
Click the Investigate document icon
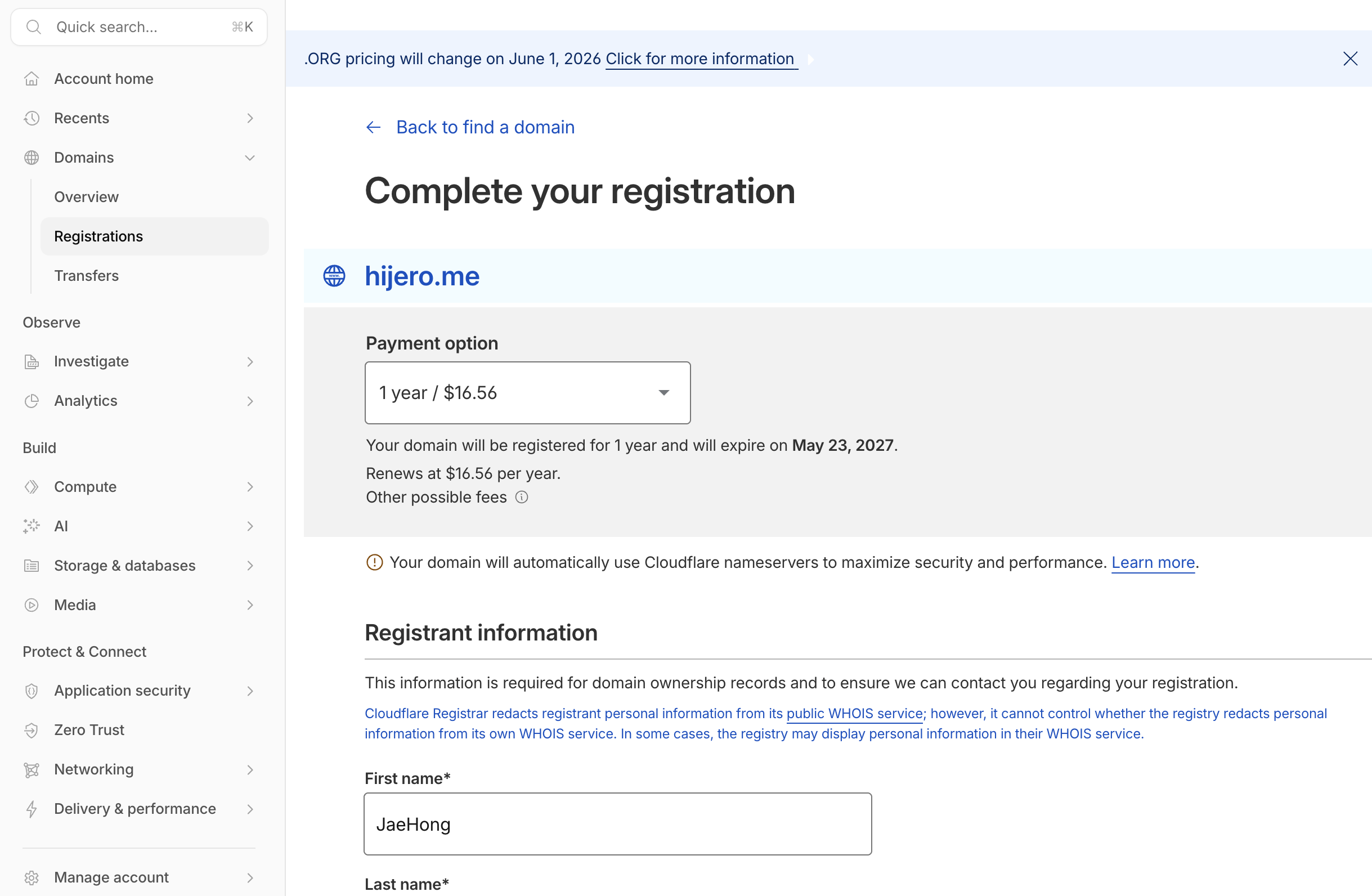[32, 361]
